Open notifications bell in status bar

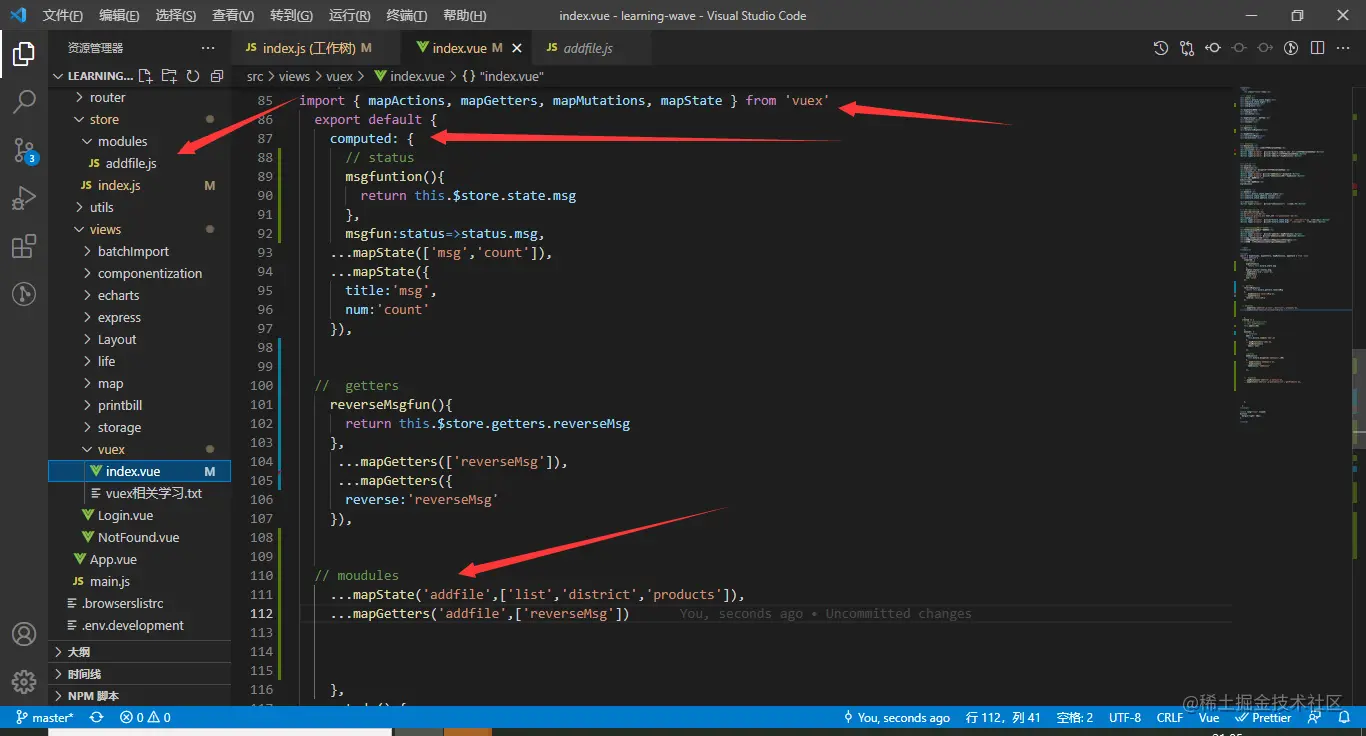click(1345, 717)
